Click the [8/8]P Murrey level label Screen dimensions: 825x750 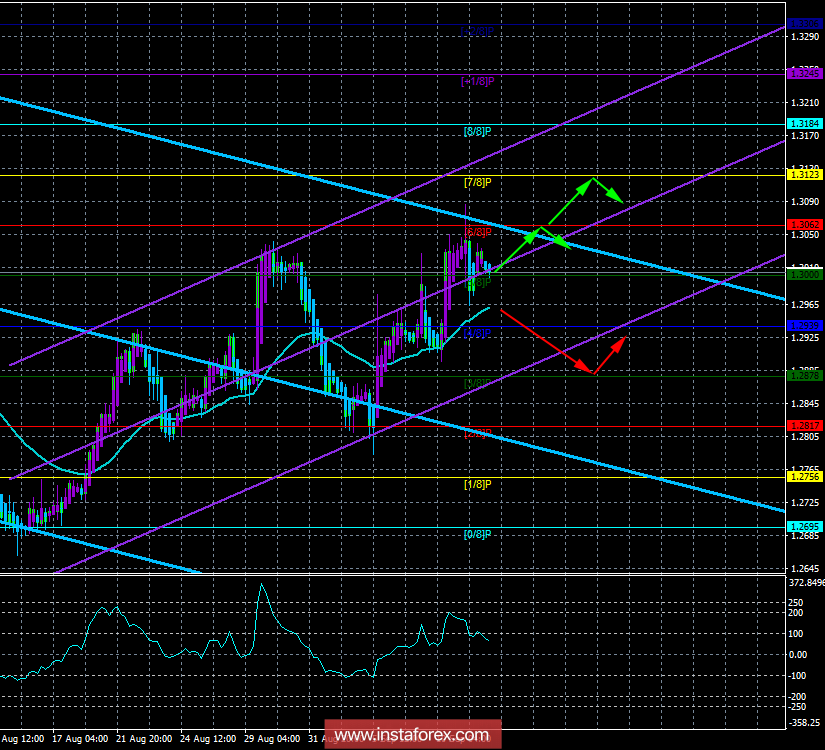click(x=479, y=131)
